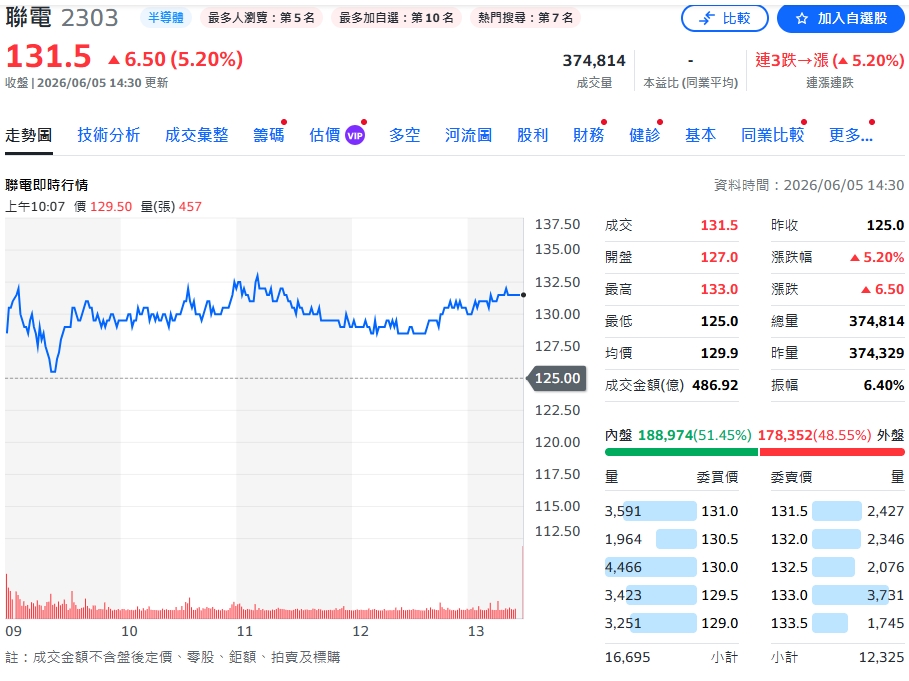This screenshot has width=909, height=681.
Task: Switch to the 多空 tab
Action: click(x=405, y=135)
